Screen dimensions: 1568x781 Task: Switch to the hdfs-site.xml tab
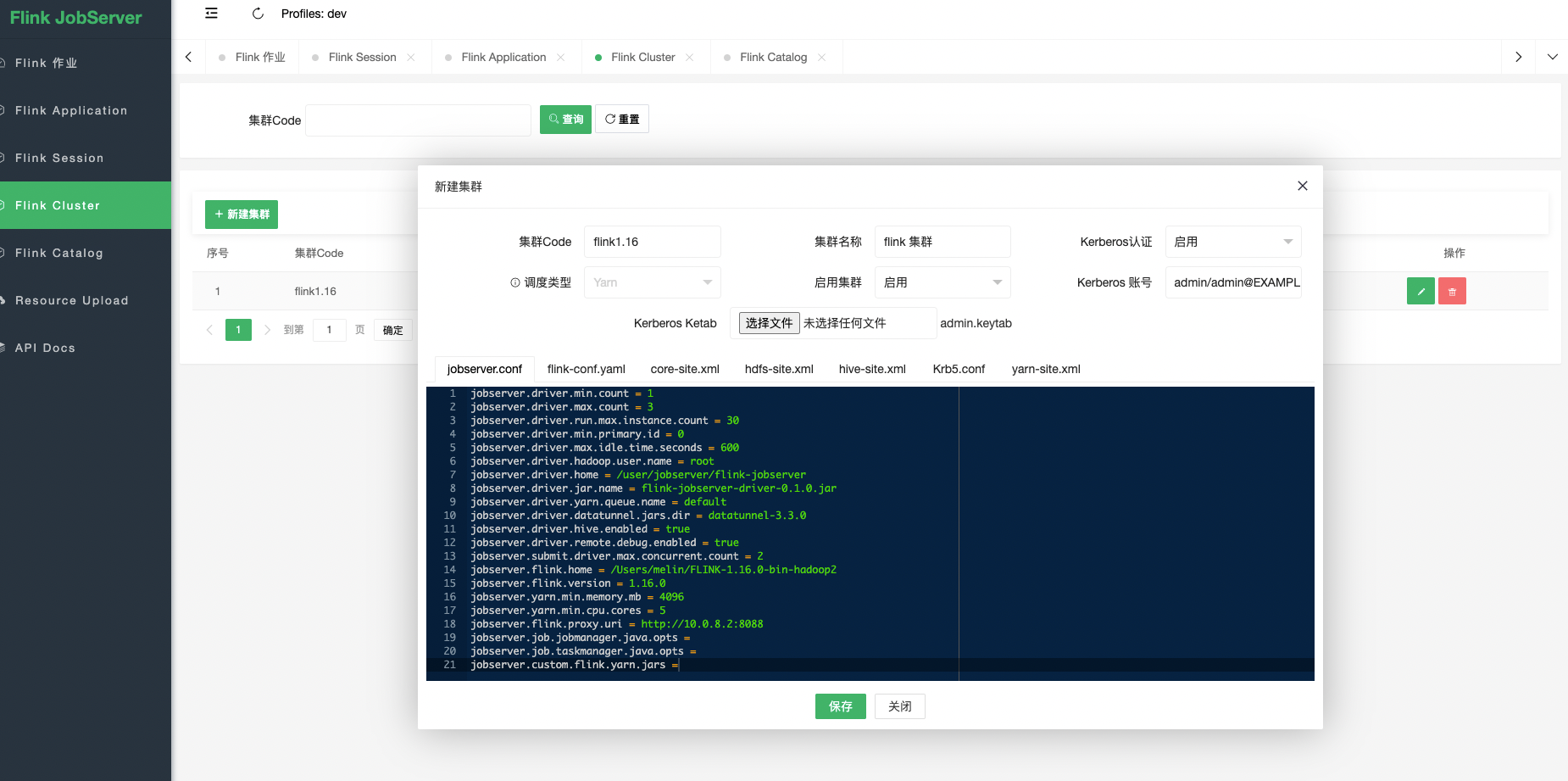click(x=779, y=369)
